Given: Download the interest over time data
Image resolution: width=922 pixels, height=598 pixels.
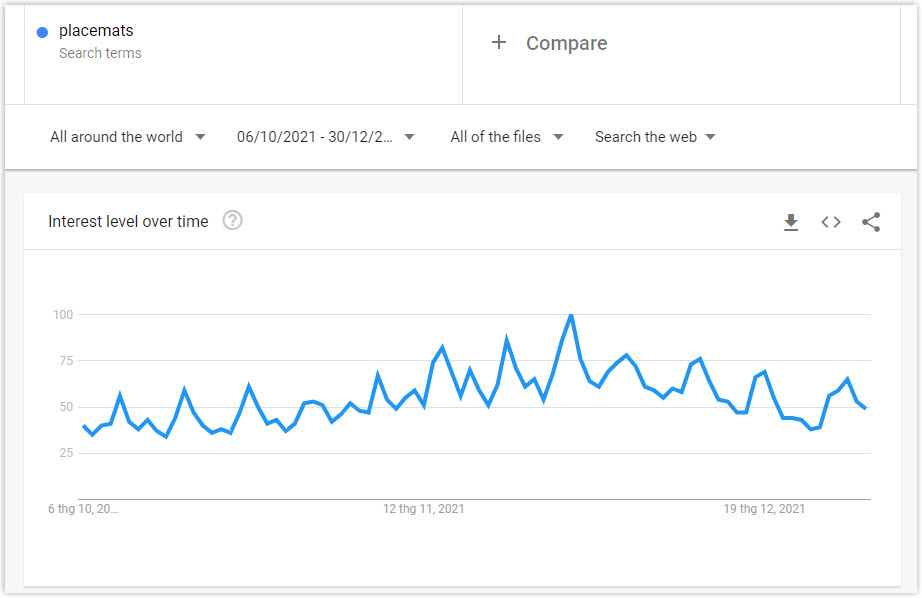Looking at the screenshot, I should pyautogui.click(x=791, y=222).
